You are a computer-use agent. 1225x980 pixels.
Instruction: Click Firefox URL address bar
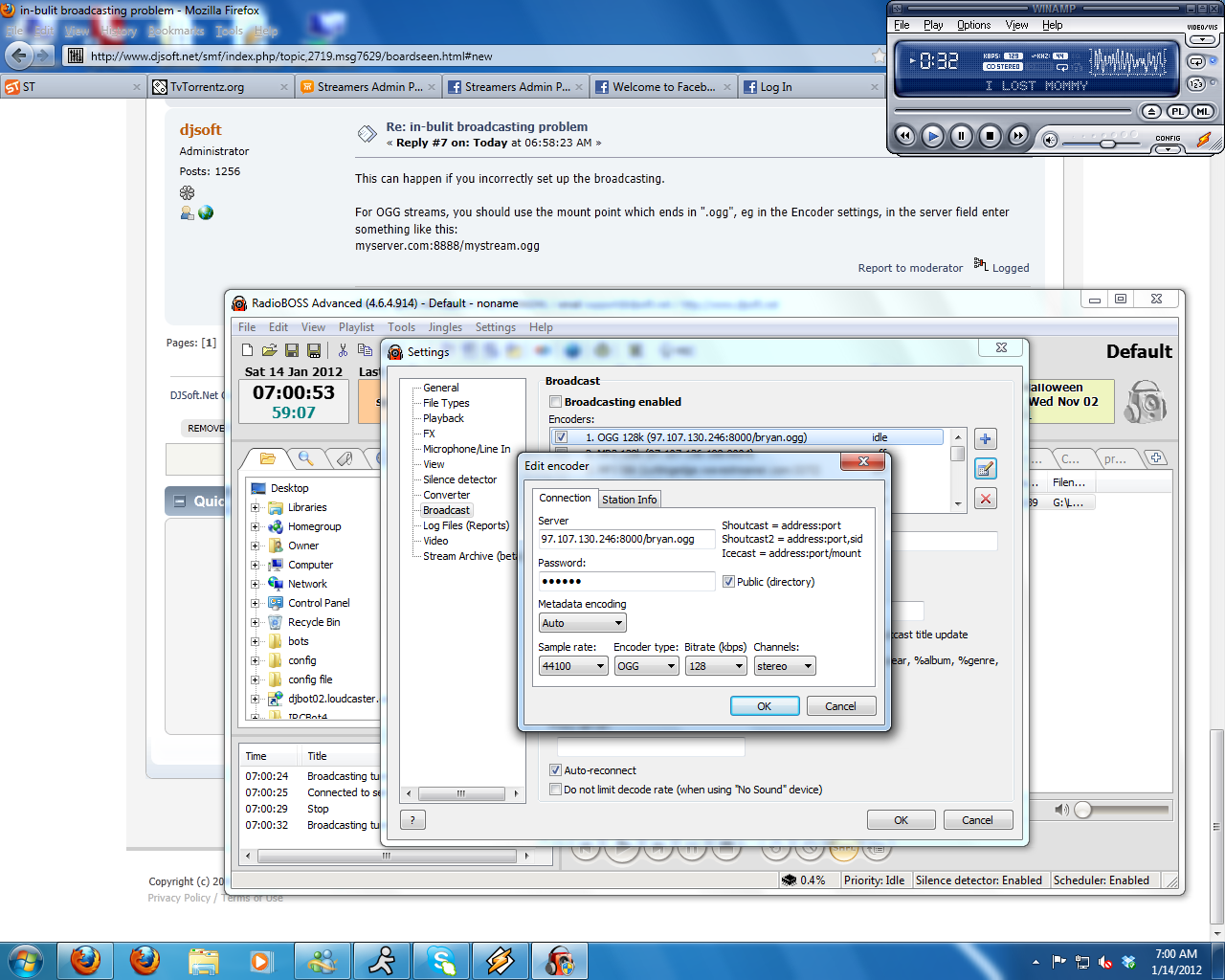click(x=479, y=56)
